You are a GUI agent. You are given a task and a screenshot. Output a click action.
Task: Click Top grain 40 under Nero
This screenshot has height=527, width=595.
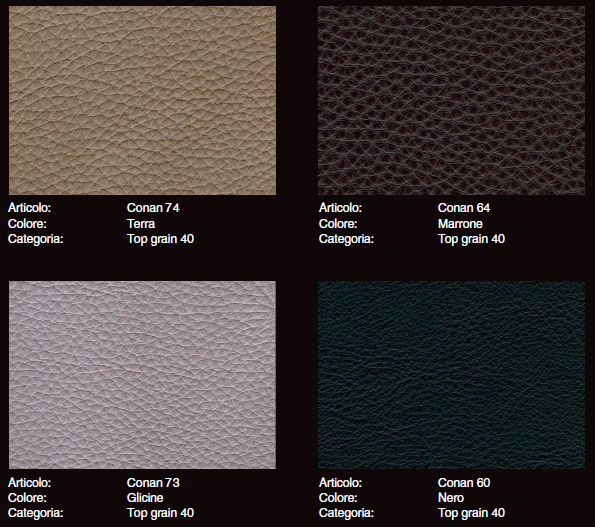[x=471, y=513]
